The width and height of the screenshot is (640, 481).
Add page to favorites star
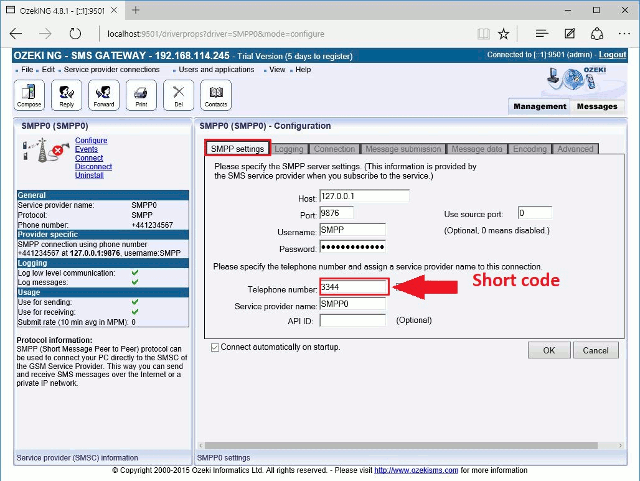tap(504, 34)
